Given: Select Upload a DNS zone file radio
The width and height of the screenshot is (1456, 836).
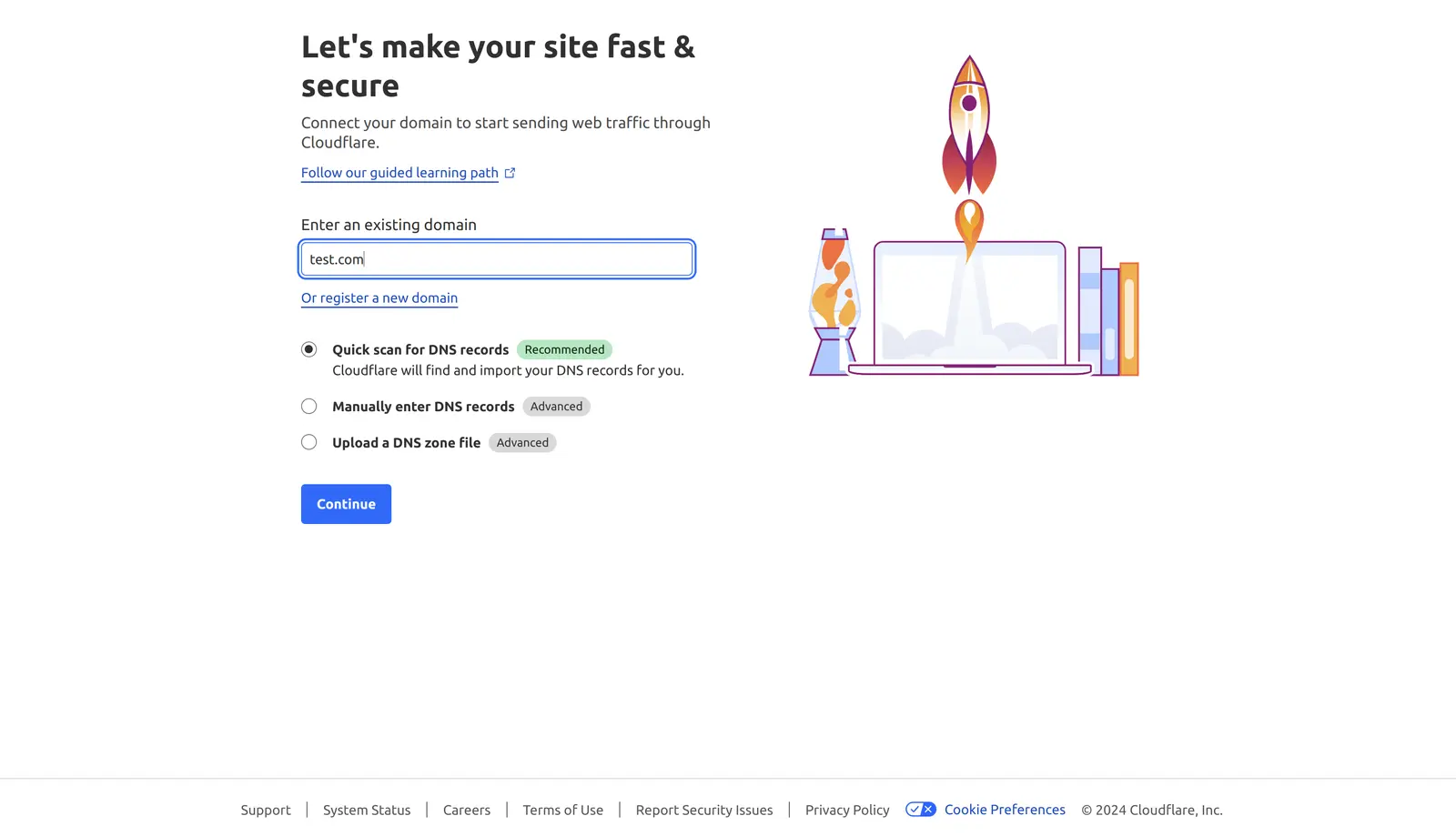Looking at the screenshot, I should pos(309,442).
